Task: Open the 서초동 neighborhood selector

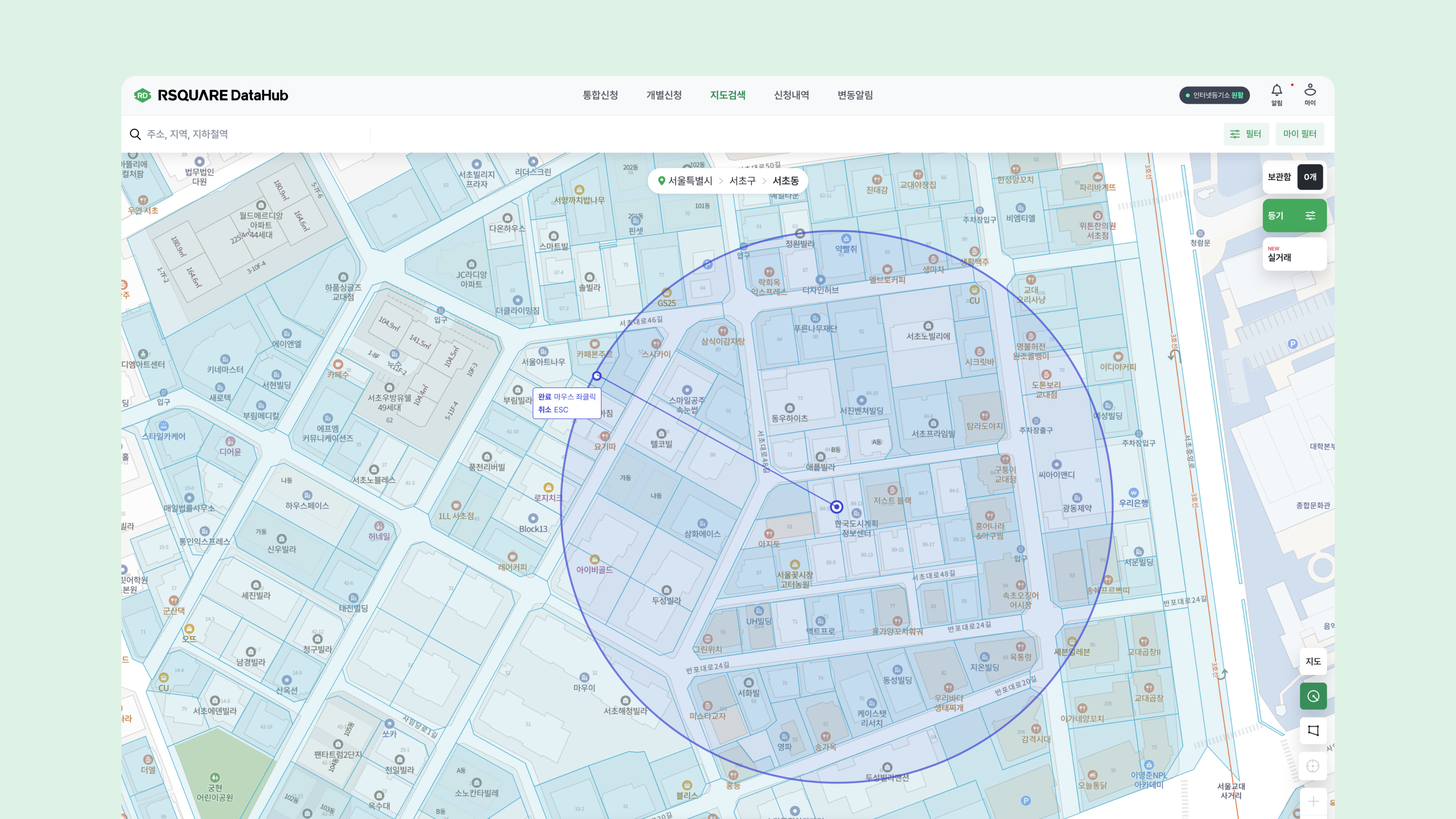Action: [785, 181]
